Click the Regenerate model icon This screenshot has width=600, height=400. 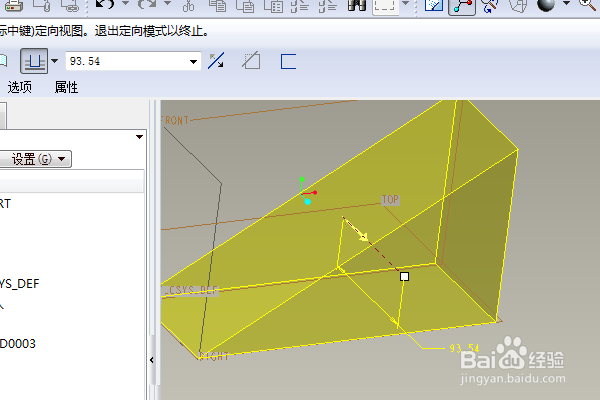click(300, 5)
